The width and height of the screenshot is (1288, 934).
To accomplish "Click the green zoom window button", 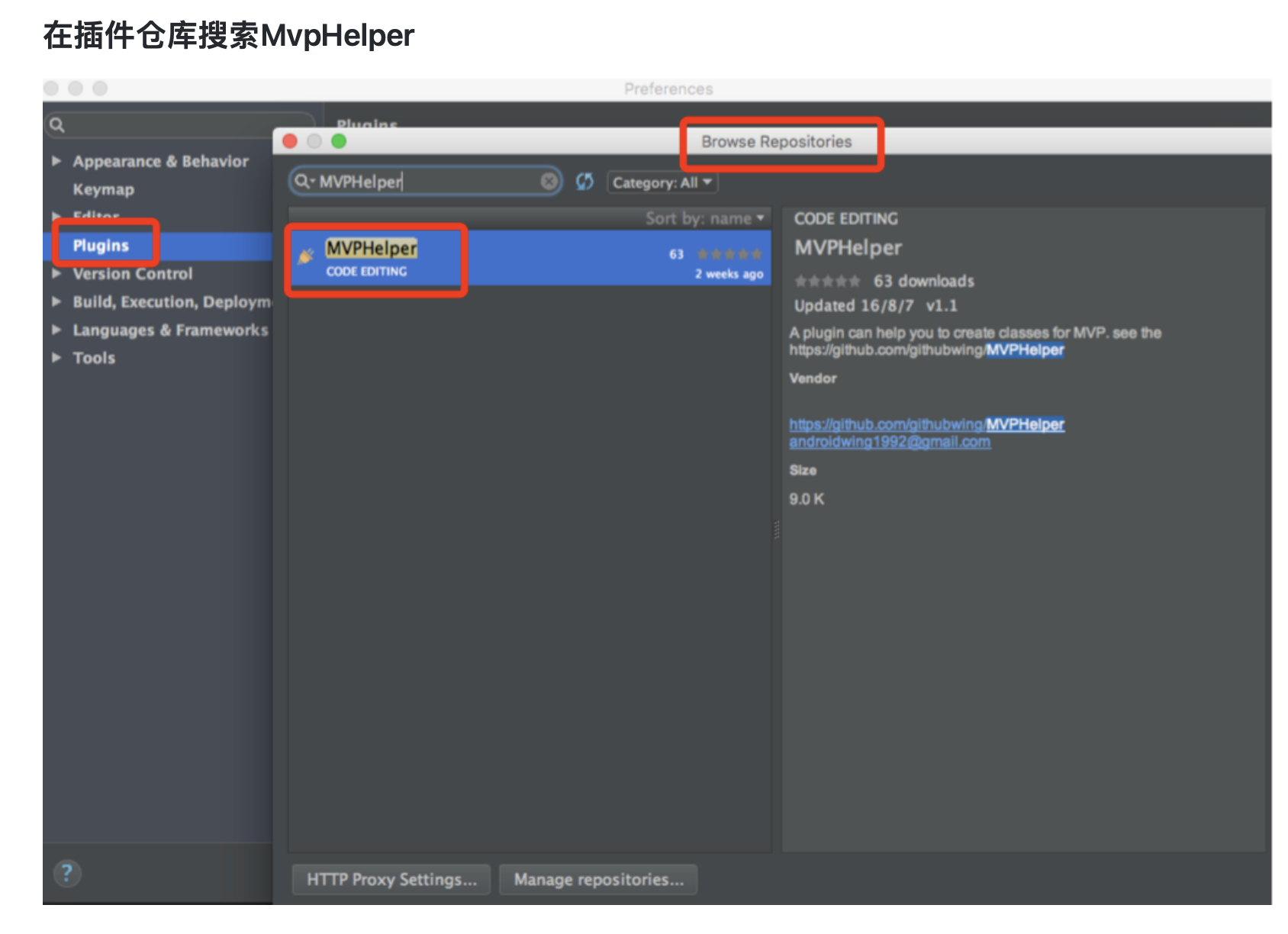I will [x=338, y=141].
